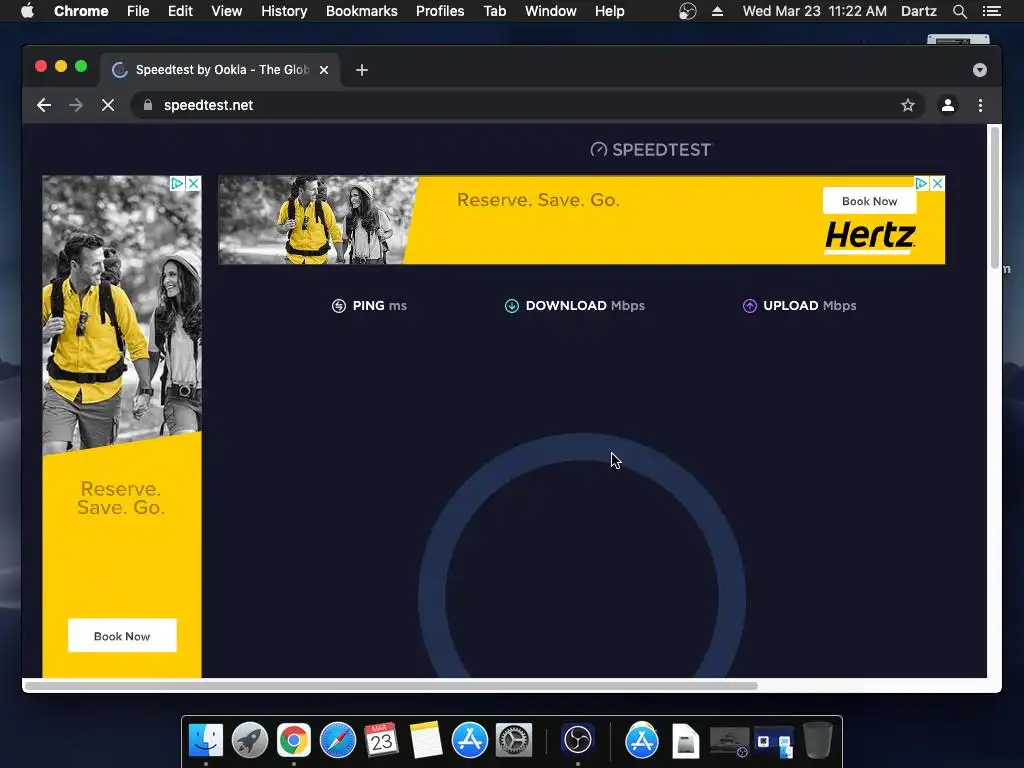
Task: Click the PING ms gauge icon
Action: [x=338, y=306]
